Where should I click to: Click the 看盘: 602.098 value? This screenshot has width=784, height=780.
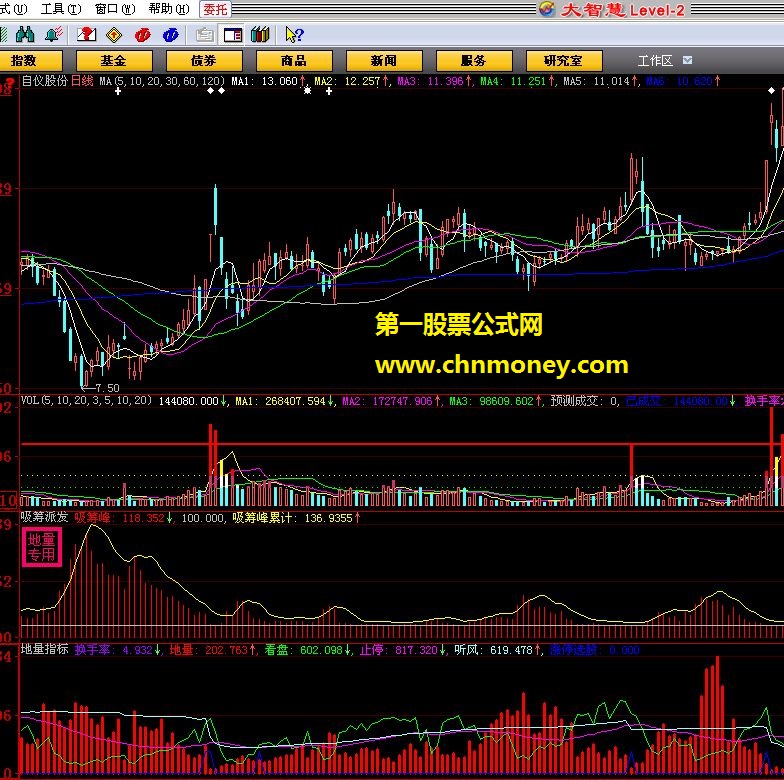[x=304, y=650]
